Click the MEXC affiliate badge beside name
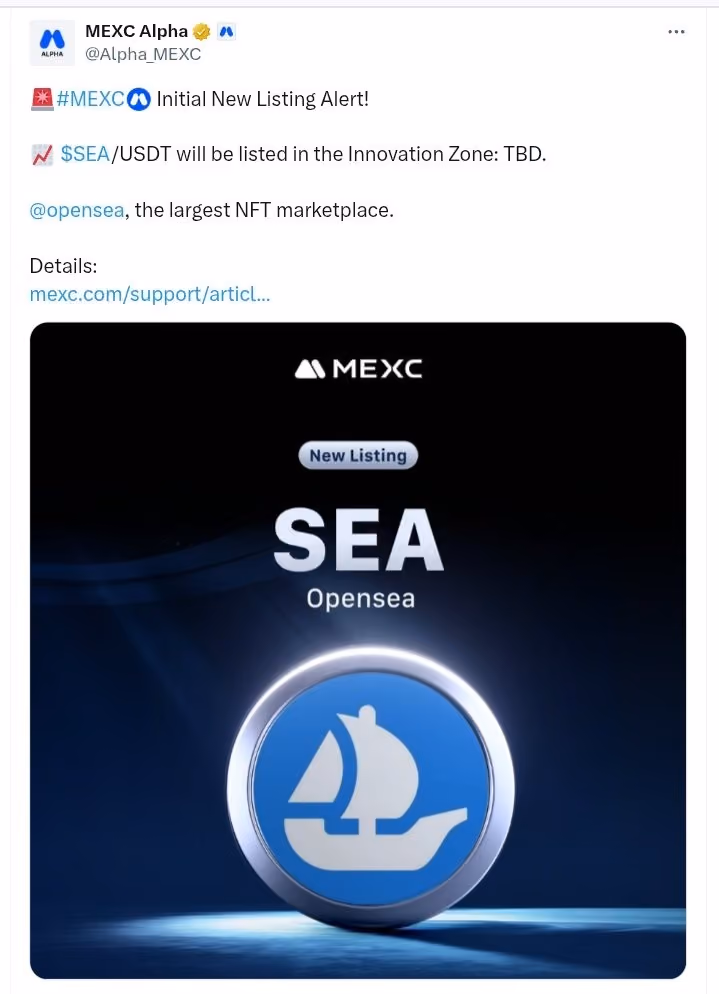This screenshot has width=719, height=994. point(226,31)
